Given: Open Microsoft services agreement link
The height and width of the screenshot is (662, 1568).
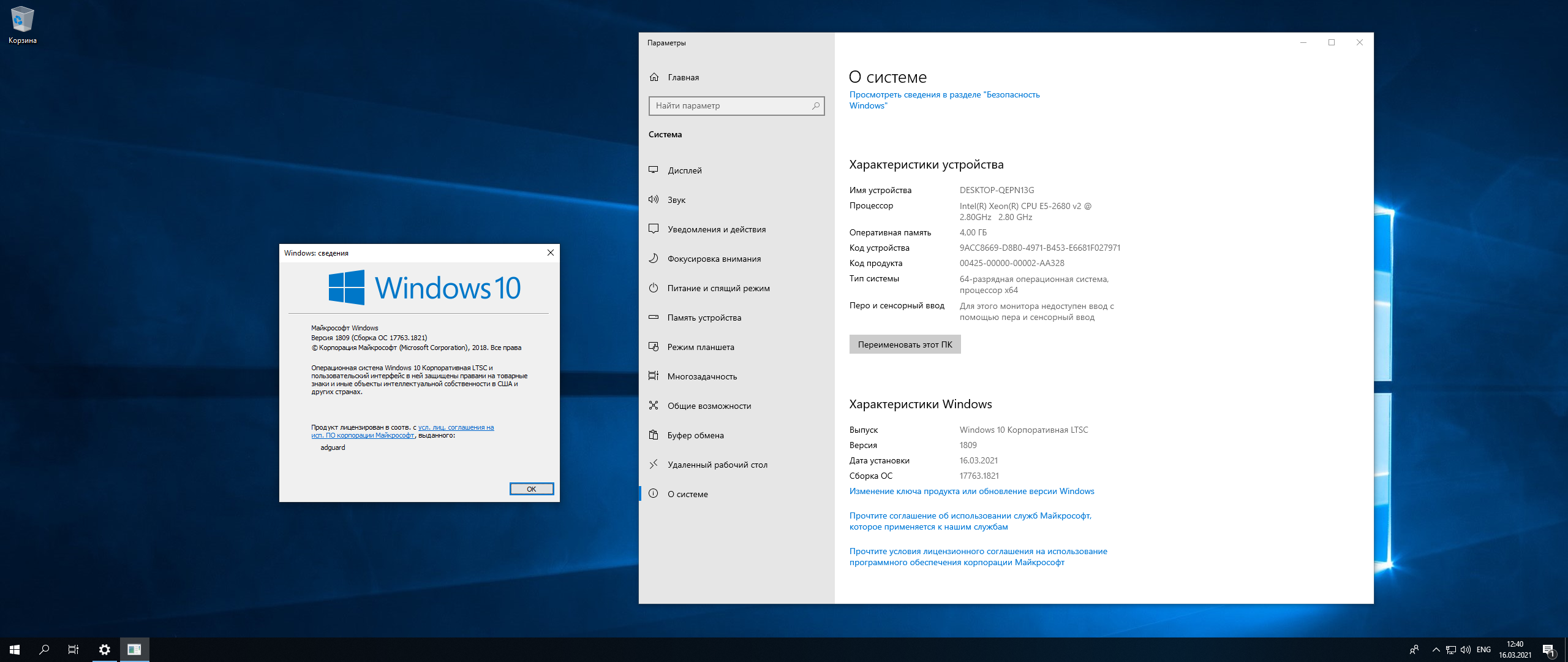Looking at the screenshot, I should 970,521.
